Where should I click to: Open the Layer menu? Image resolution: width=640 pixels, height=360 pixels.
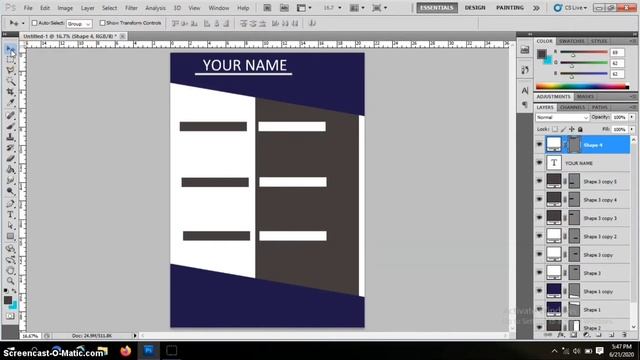(x=87, y=8)
